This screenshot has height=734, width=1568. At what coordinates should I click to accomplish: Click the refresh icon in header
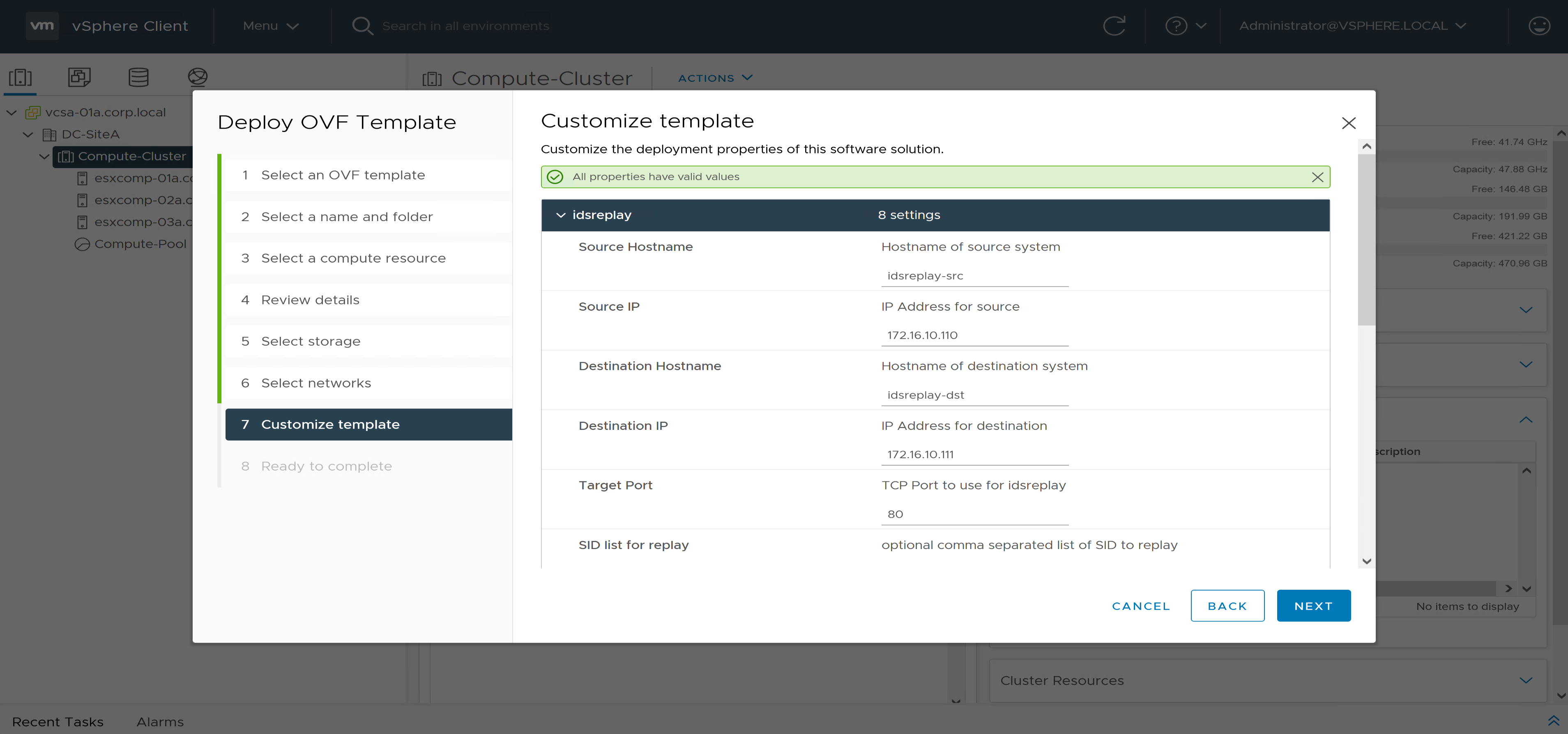[x=1114, y=25]
